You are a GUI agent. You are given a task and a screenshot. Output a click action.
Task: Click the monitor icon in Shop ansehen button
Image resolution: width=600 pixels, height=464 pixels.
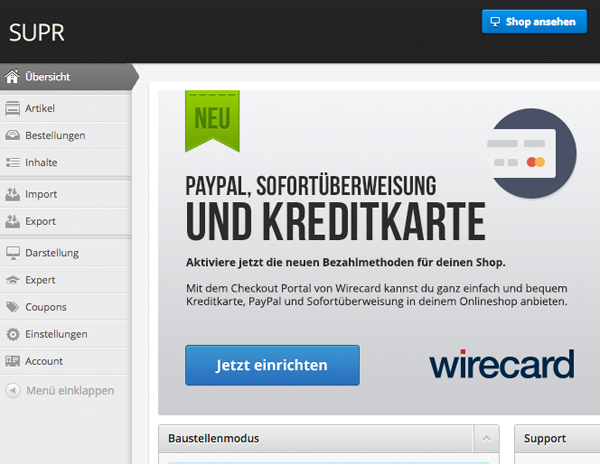[495, 22]
